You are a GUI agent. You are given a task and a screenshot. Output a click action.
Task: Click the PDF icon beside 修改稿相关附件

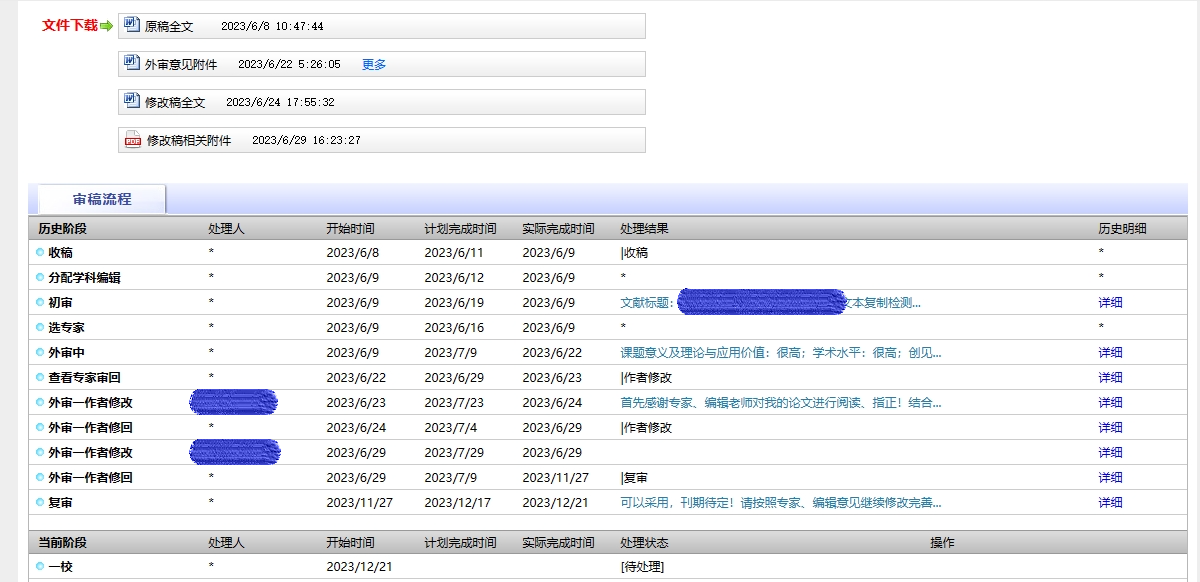pos(132,140)
